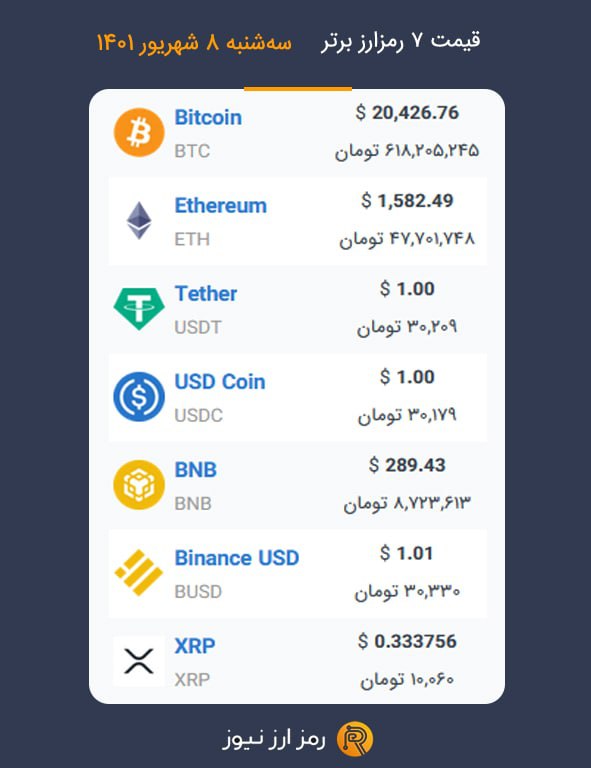Click the black XRP logo icon

139,661
